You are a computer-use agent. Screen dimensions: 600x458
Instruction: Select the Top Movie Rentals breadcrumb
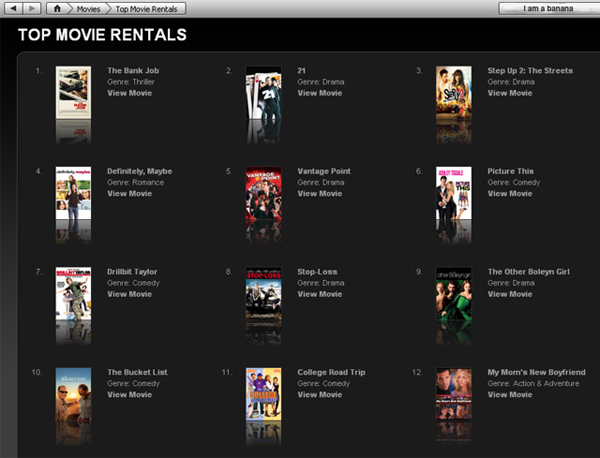coord(147,9)
